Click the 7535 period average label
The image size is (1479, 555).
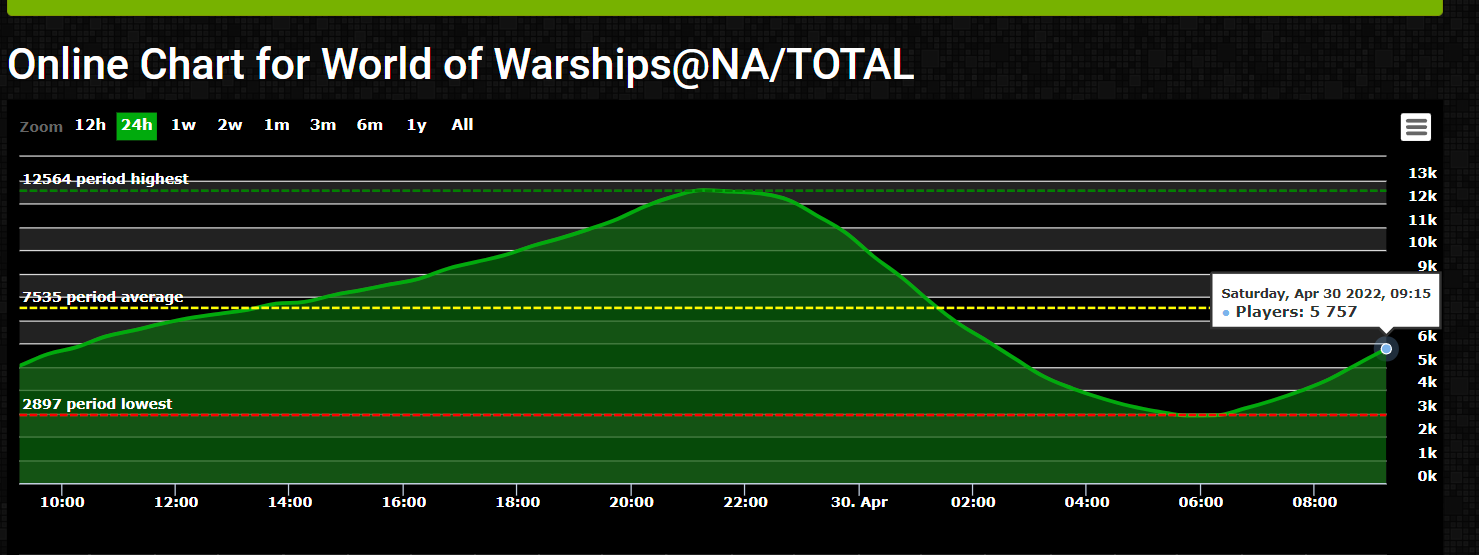pos(103,297)
